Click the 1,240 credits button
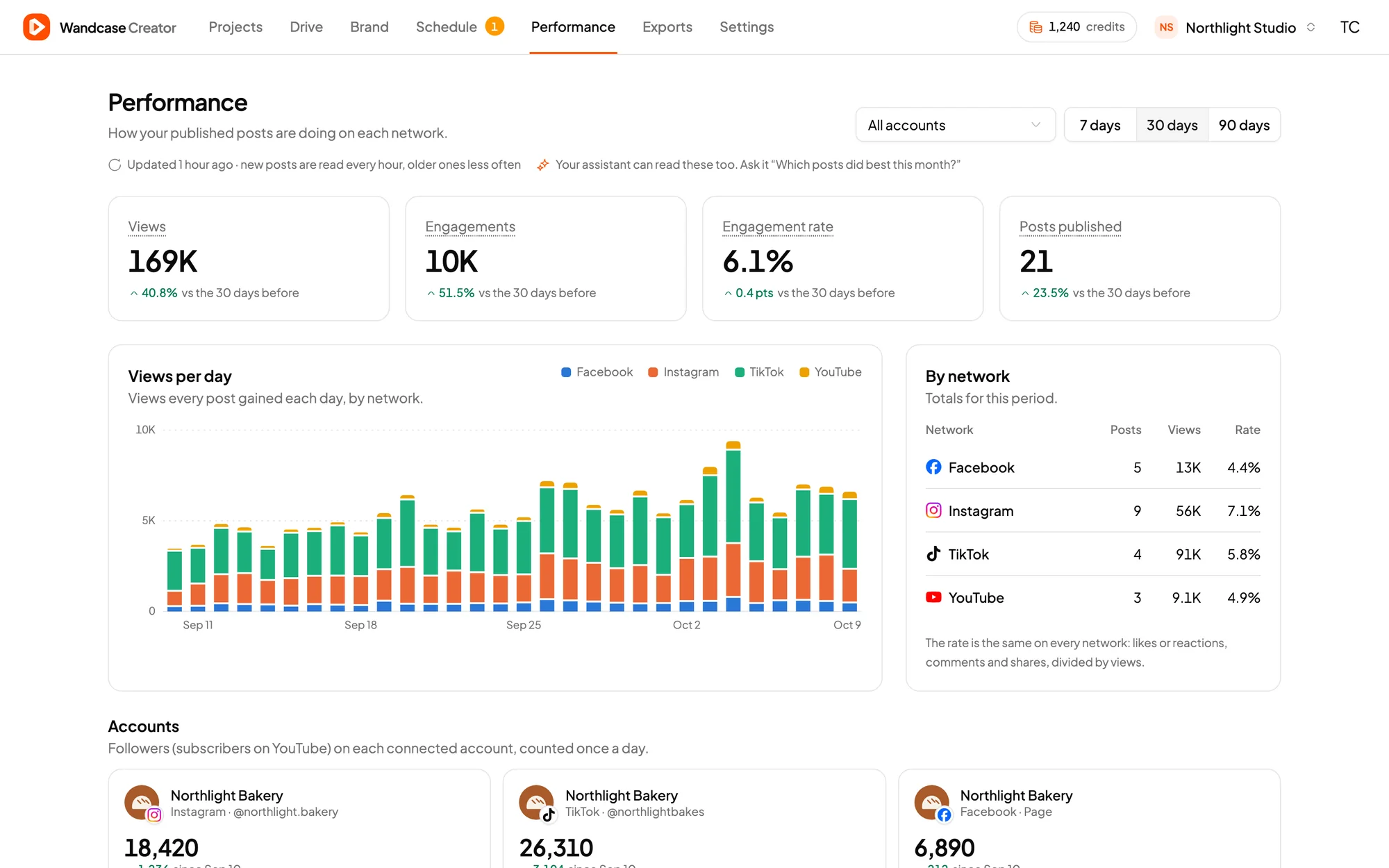The height and width of the screenshot is (868, 1389). 1076,27
